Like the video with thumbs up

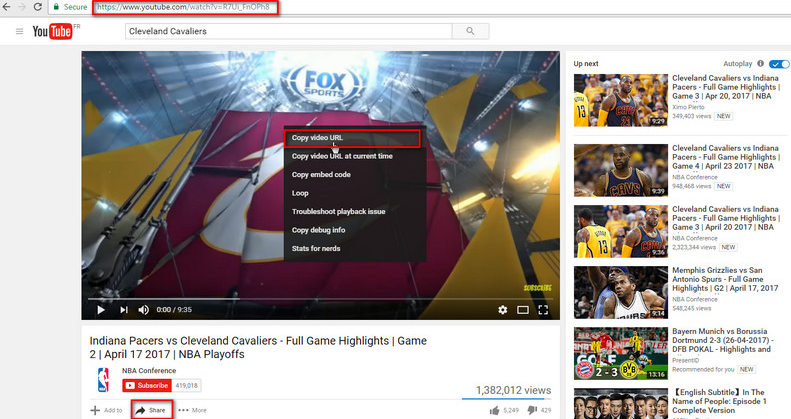[494, 410]
